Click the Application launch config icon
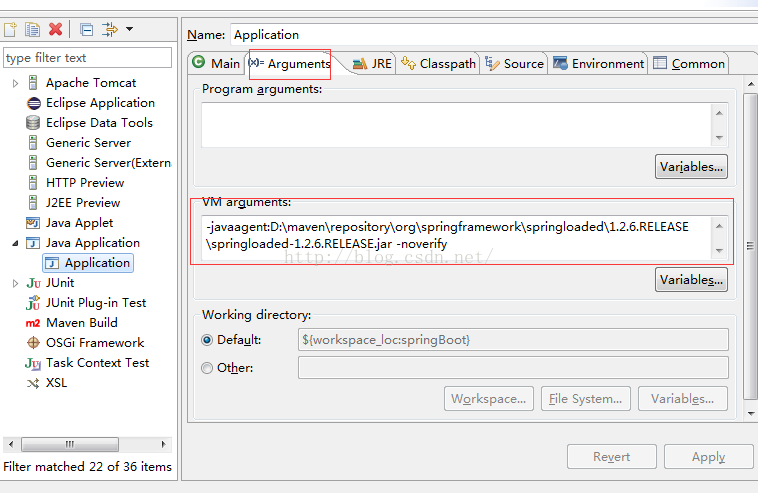Screen dimensions: 758x493 [x=52, y=263]
